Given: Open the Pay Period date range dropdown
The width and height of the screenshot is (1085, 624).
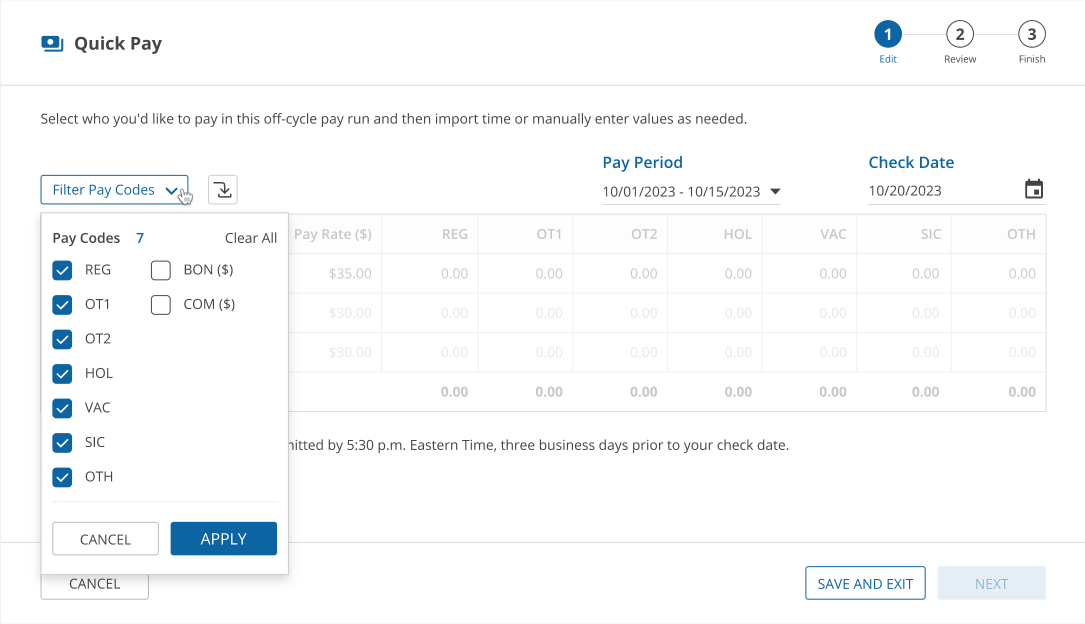Looking at the screenshot, I should (691, 192).
